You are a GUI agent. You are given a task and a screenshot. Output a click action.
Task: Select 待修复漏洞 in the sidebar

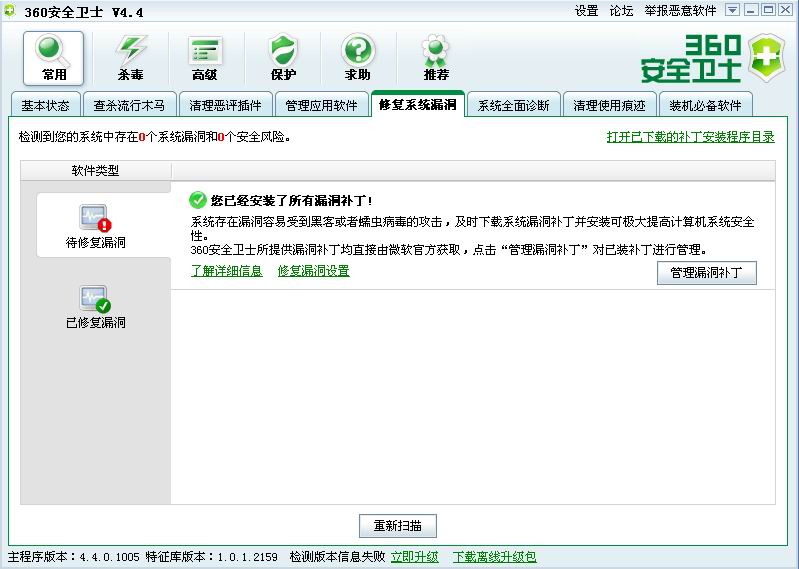click(x=96, y=226)
